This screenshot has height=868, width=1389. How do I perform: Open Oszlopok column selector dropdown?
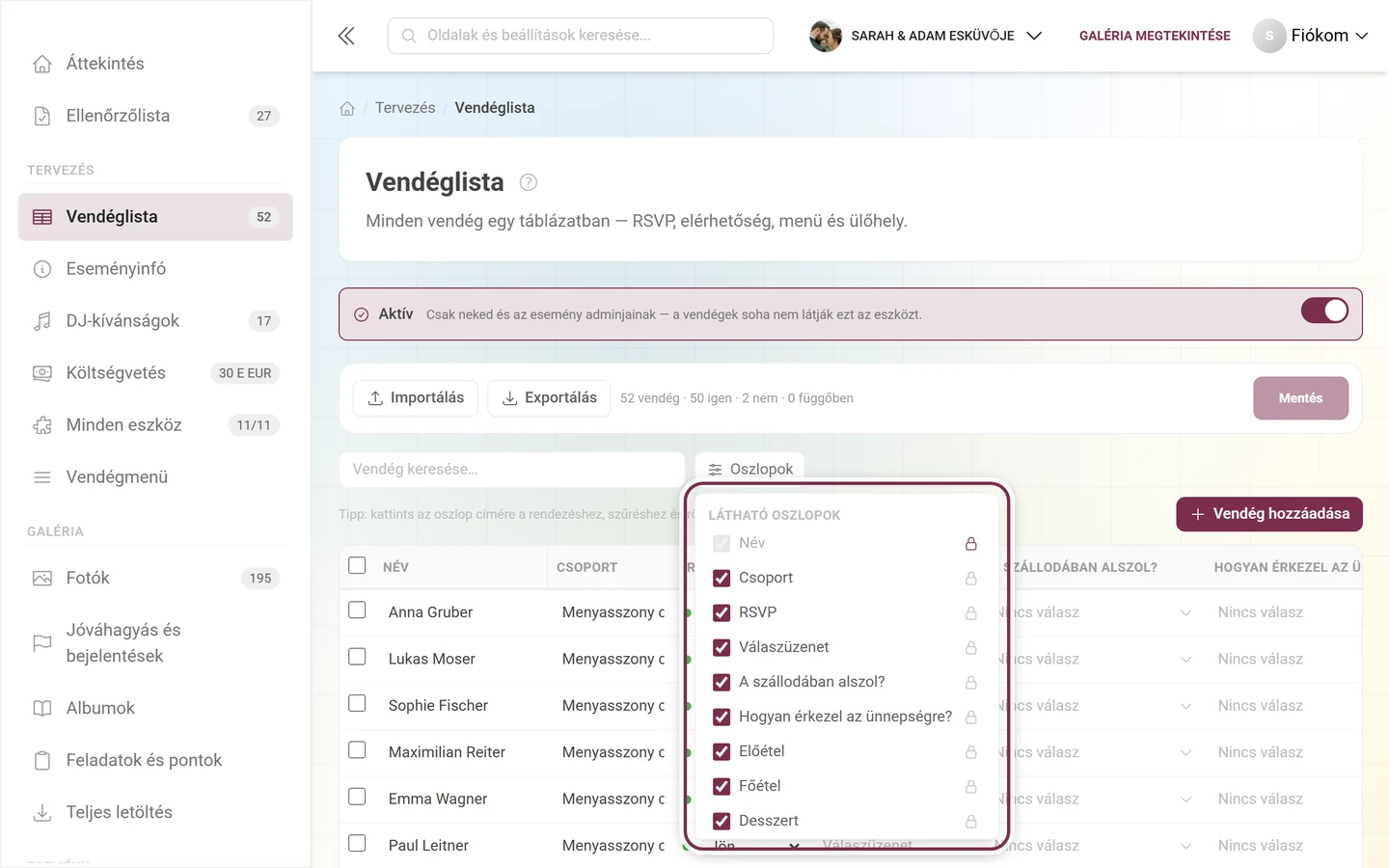coord(749,469)
